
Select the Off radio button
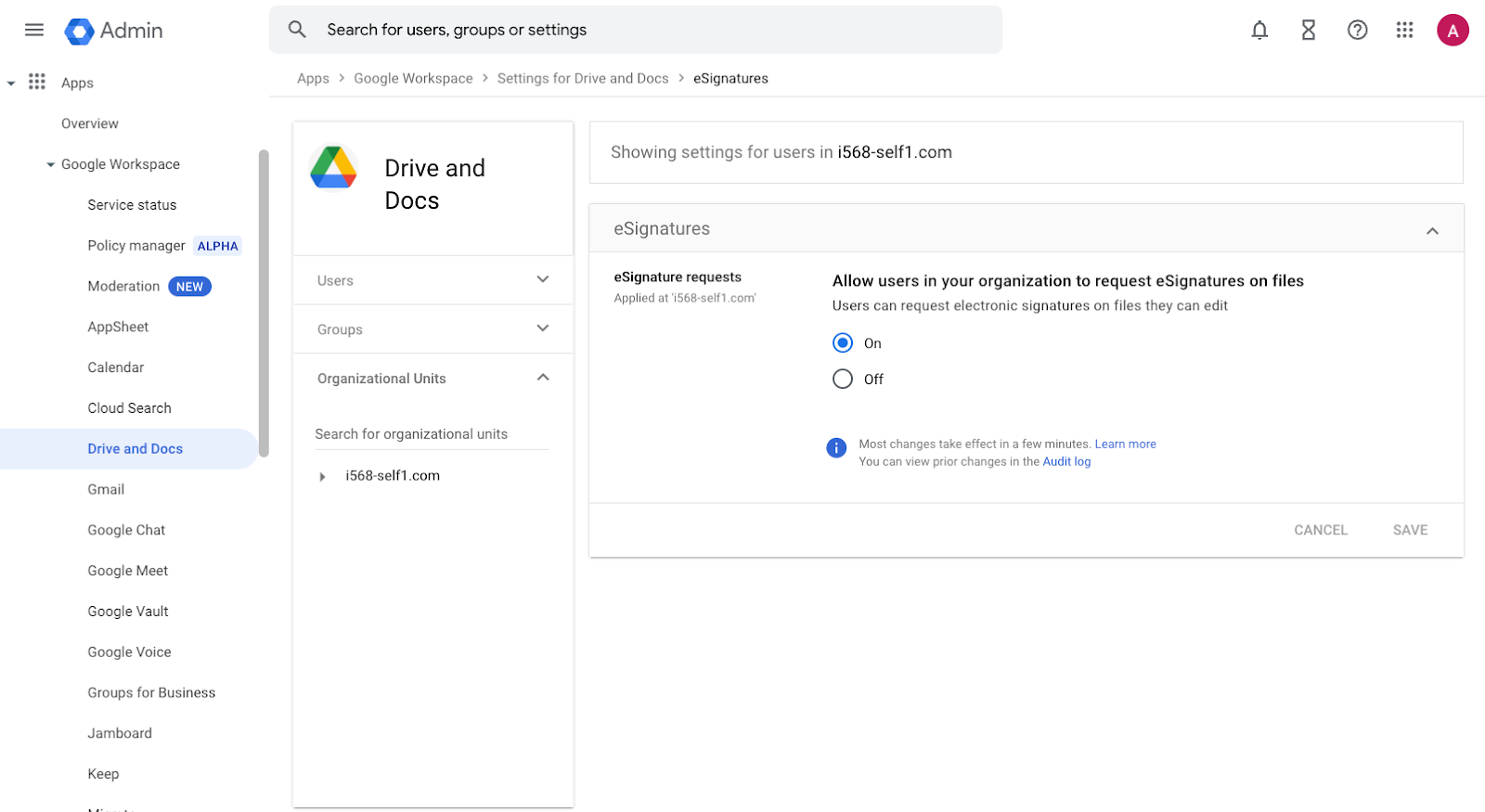[x=843, y=379]
